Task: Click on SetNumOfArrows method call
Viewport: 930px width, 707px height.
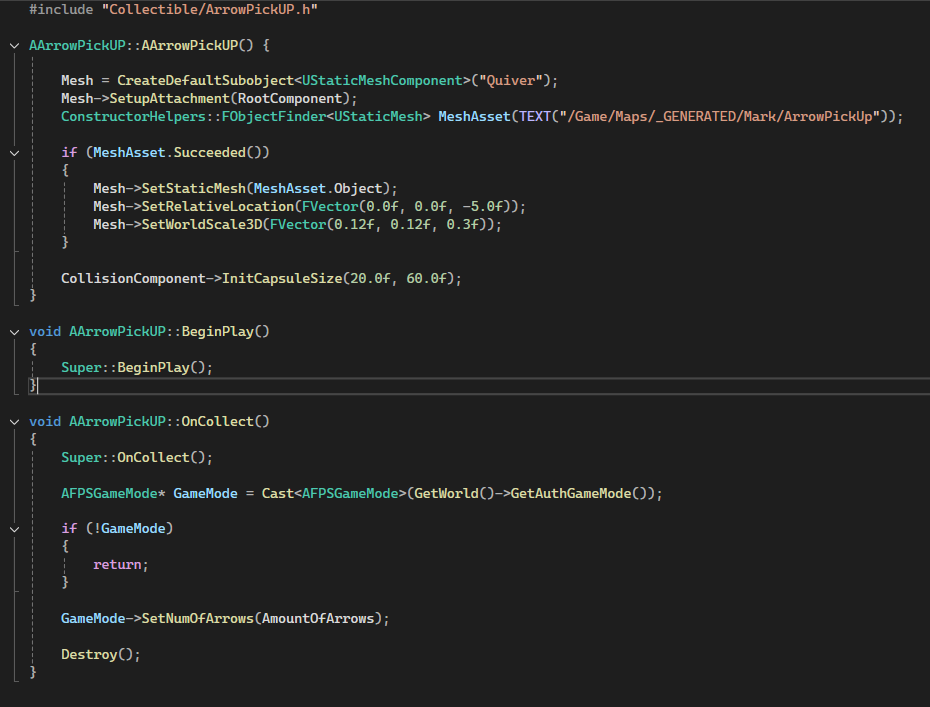Action: click(198, 618)
